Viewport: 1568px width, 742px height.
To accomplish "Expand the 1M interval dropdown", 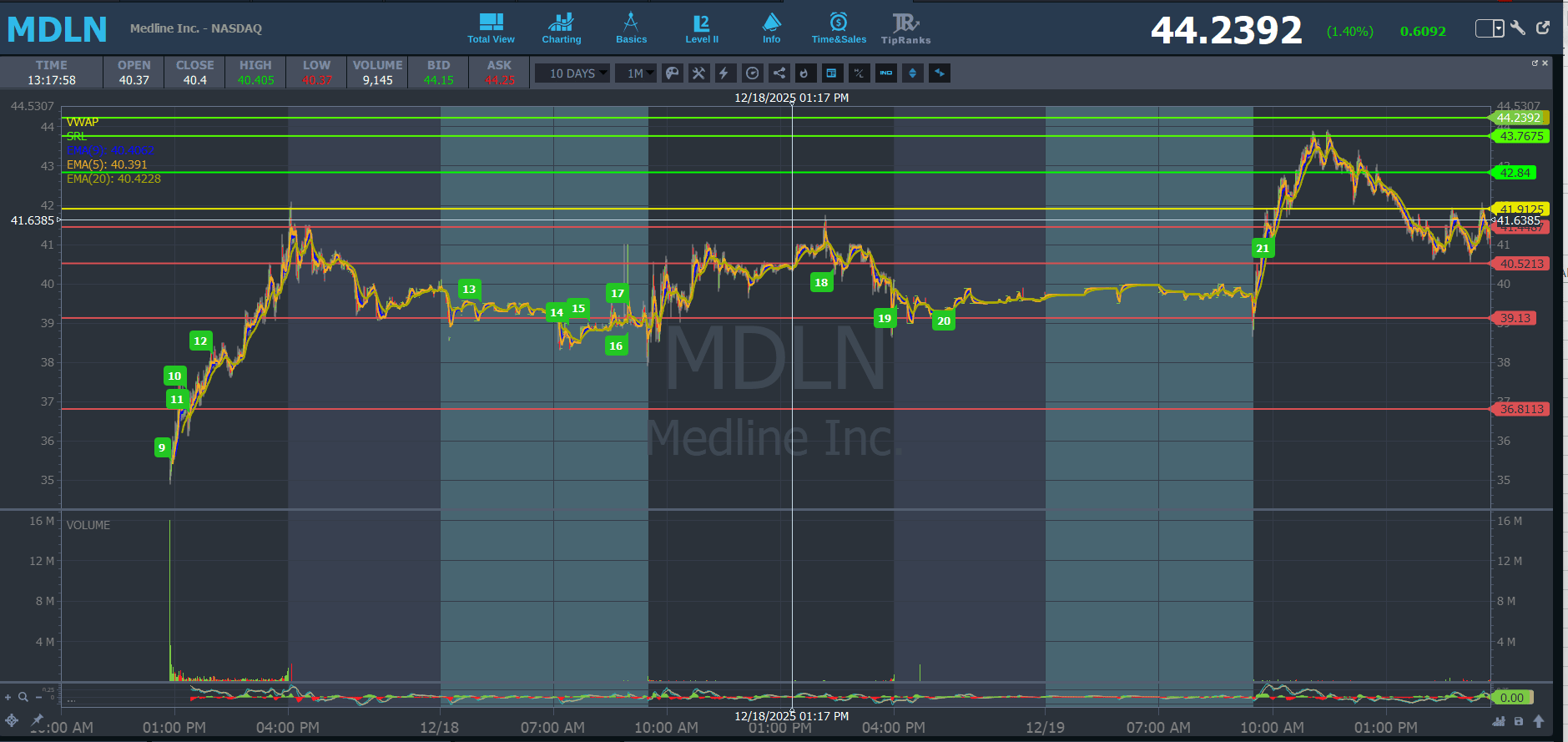I will pos(636,73).
